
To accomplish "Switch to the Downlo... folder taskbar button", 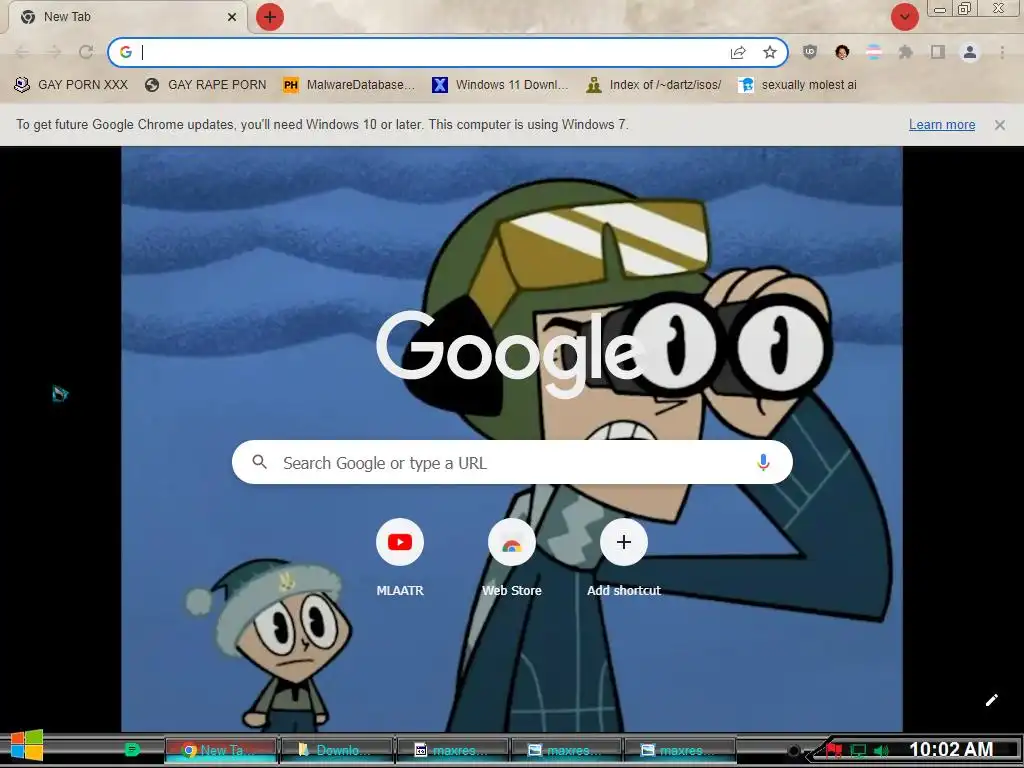I will tap(337, 750).
